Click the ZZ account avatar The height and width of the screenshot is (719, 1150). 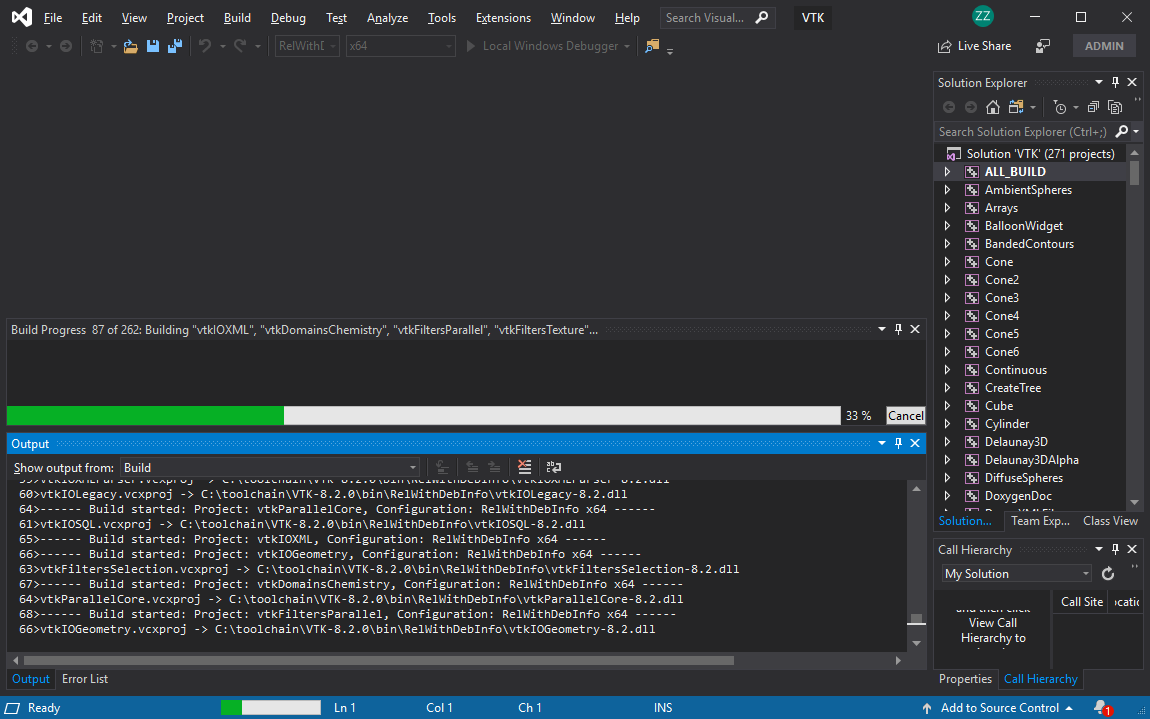pos(982,16)
